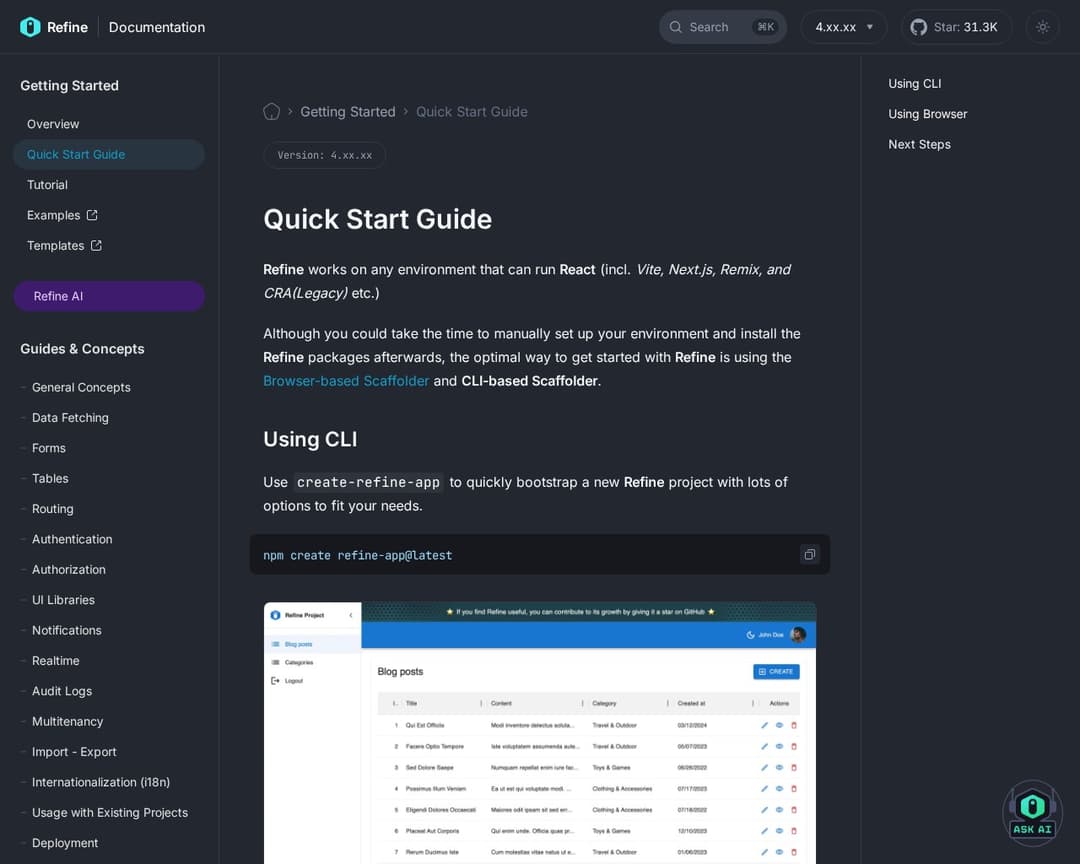
Task: Open Import - Export in the sidebar
Action: click(x=74, y=751)
